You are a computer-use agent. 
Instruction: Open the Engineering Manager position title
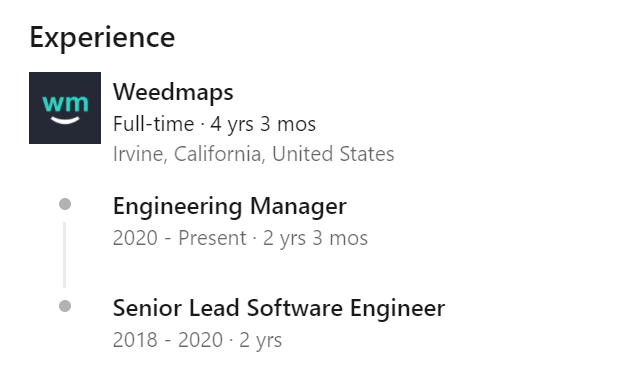230,207
